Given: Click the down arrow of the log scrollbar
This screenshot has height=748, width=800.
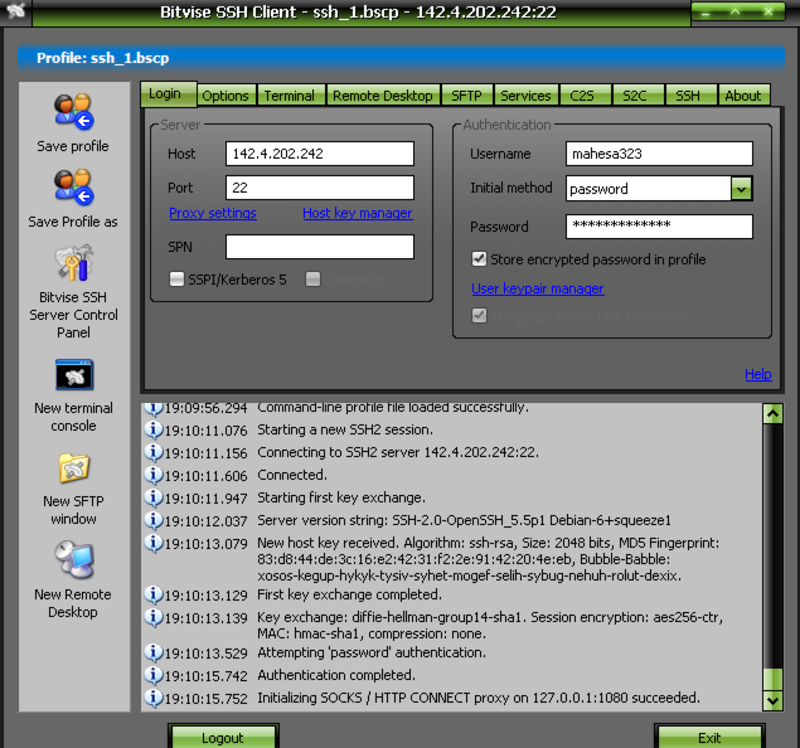Looking at the screenshot, I should coord(774,701).
